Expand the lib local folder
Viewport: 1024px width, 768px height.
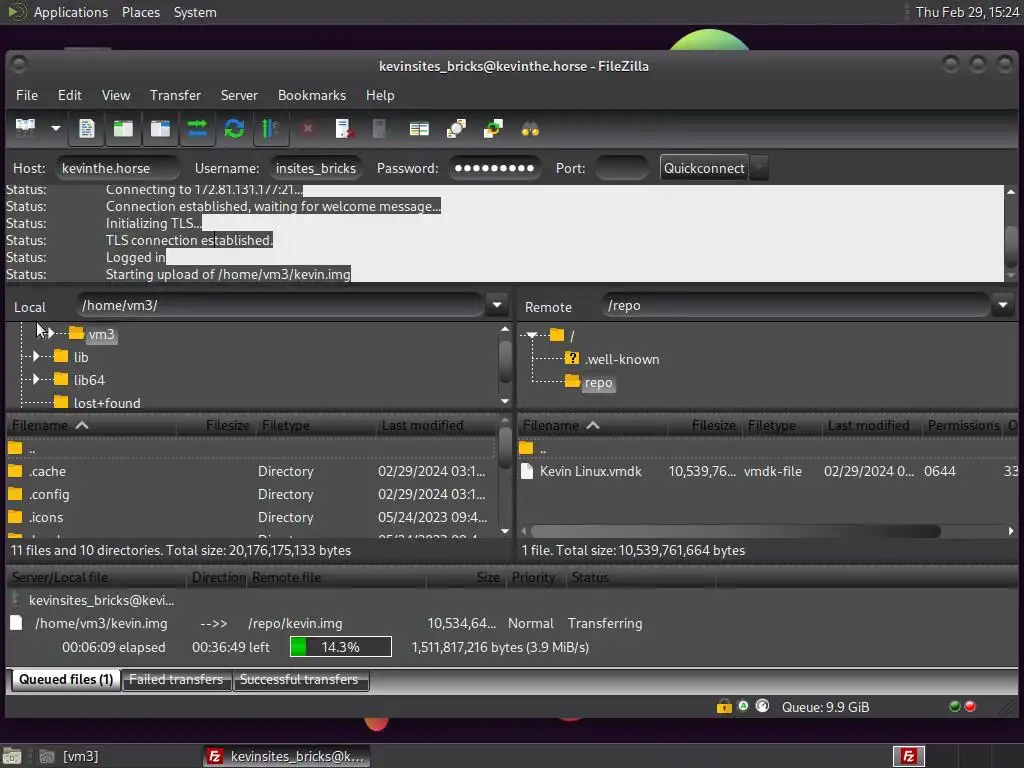[36, 357]
